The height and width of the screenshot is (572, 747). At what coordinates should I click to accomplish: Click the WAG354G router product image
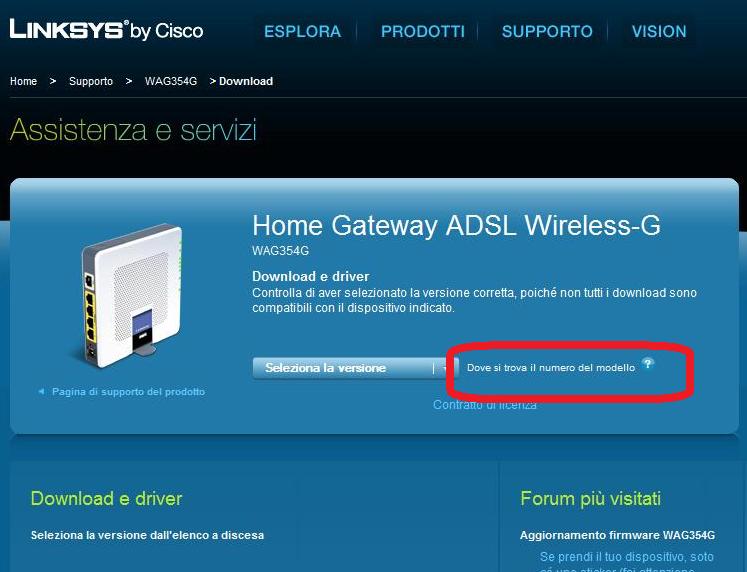pos(128,295)
